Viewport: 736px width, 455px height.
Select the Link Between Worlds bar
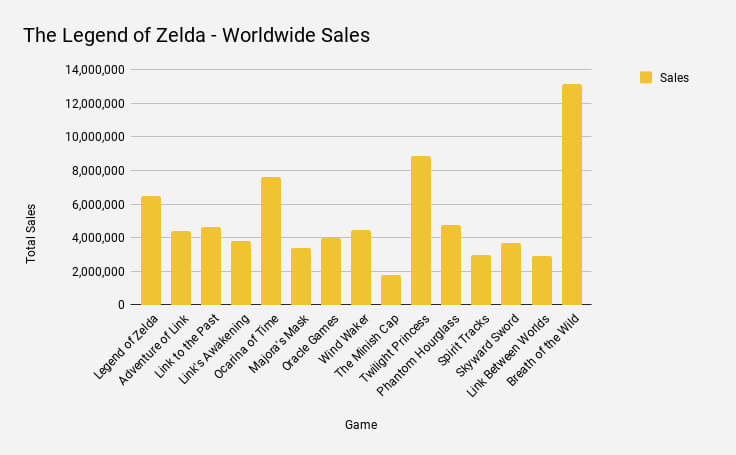[x=541, y=280]
